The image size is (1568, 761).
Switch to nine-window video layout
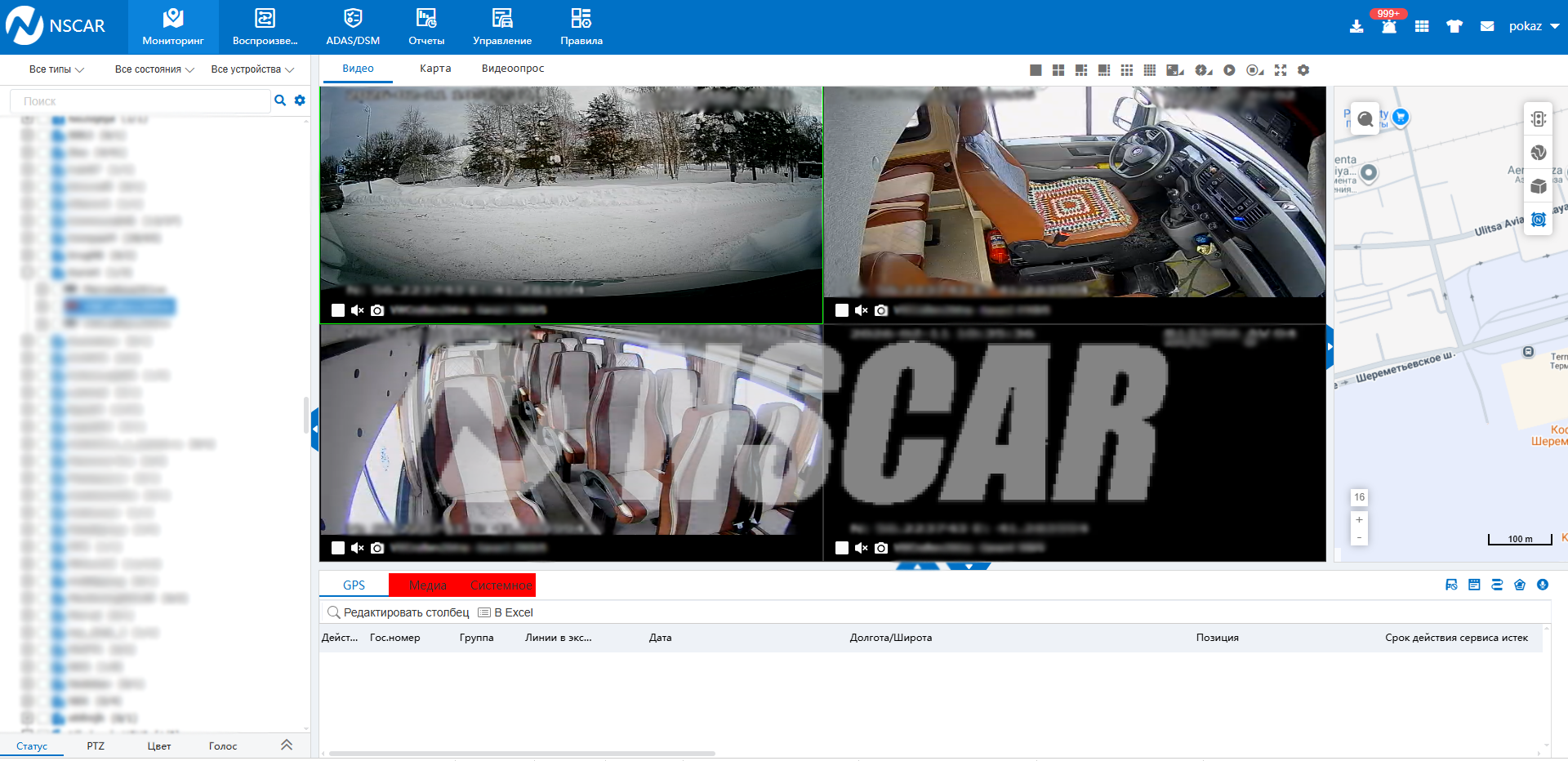tap(1127, 70)
